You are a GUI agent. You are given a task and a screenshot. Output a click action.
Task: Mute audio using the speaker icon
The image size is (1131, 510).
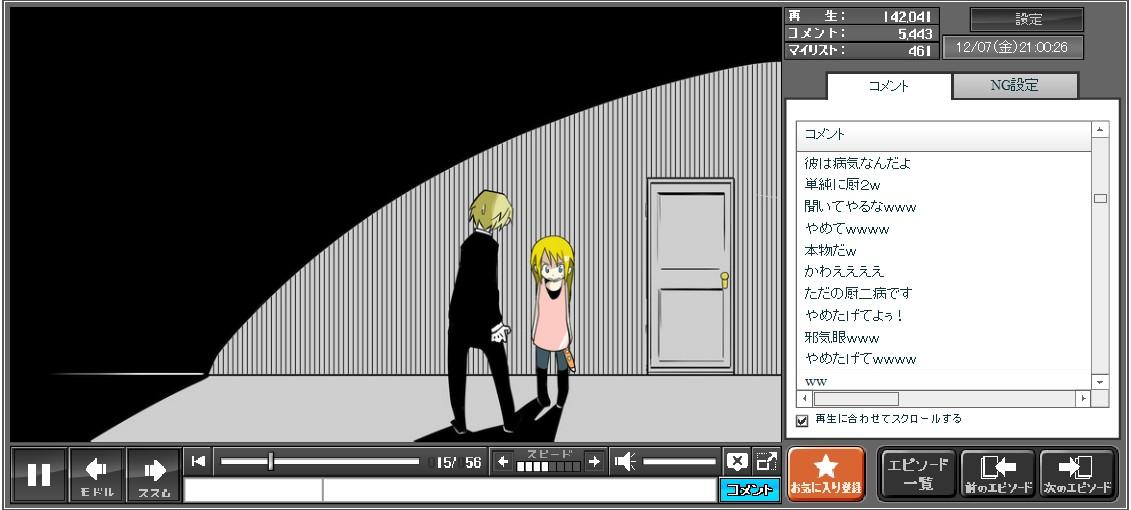coord(625,461)
